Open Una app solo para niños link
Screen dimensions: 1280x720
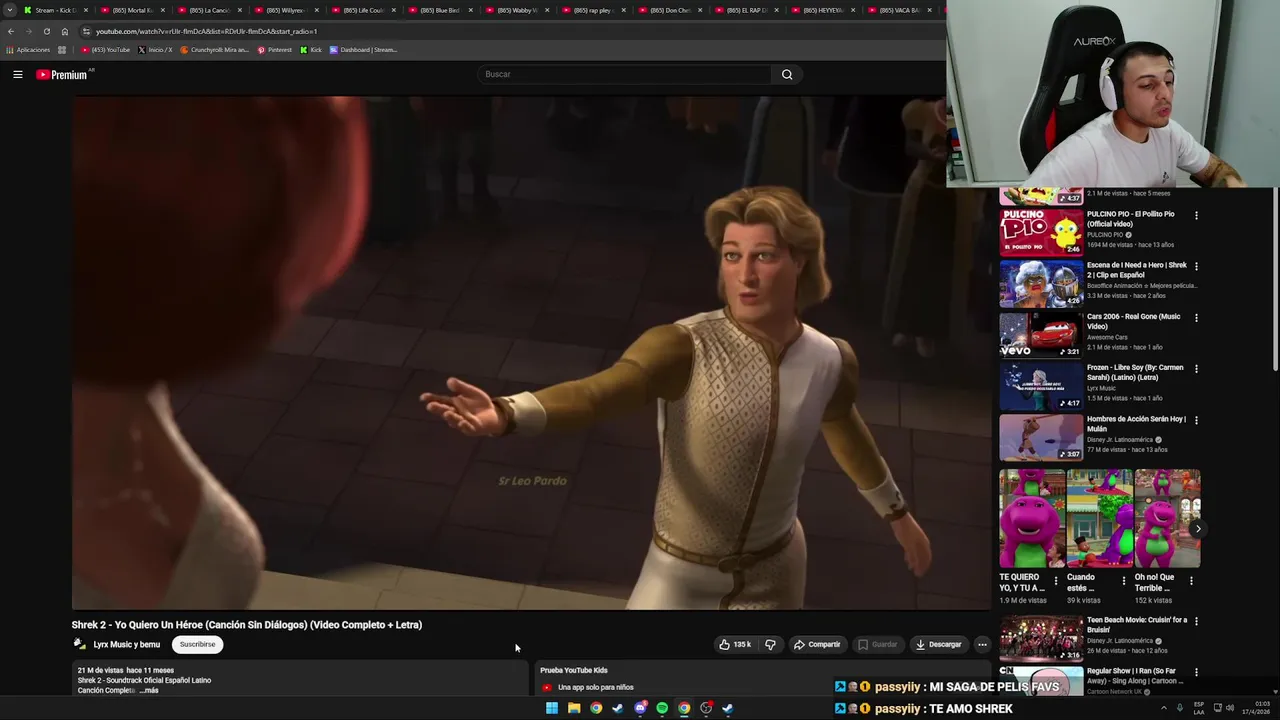point(596,688)
